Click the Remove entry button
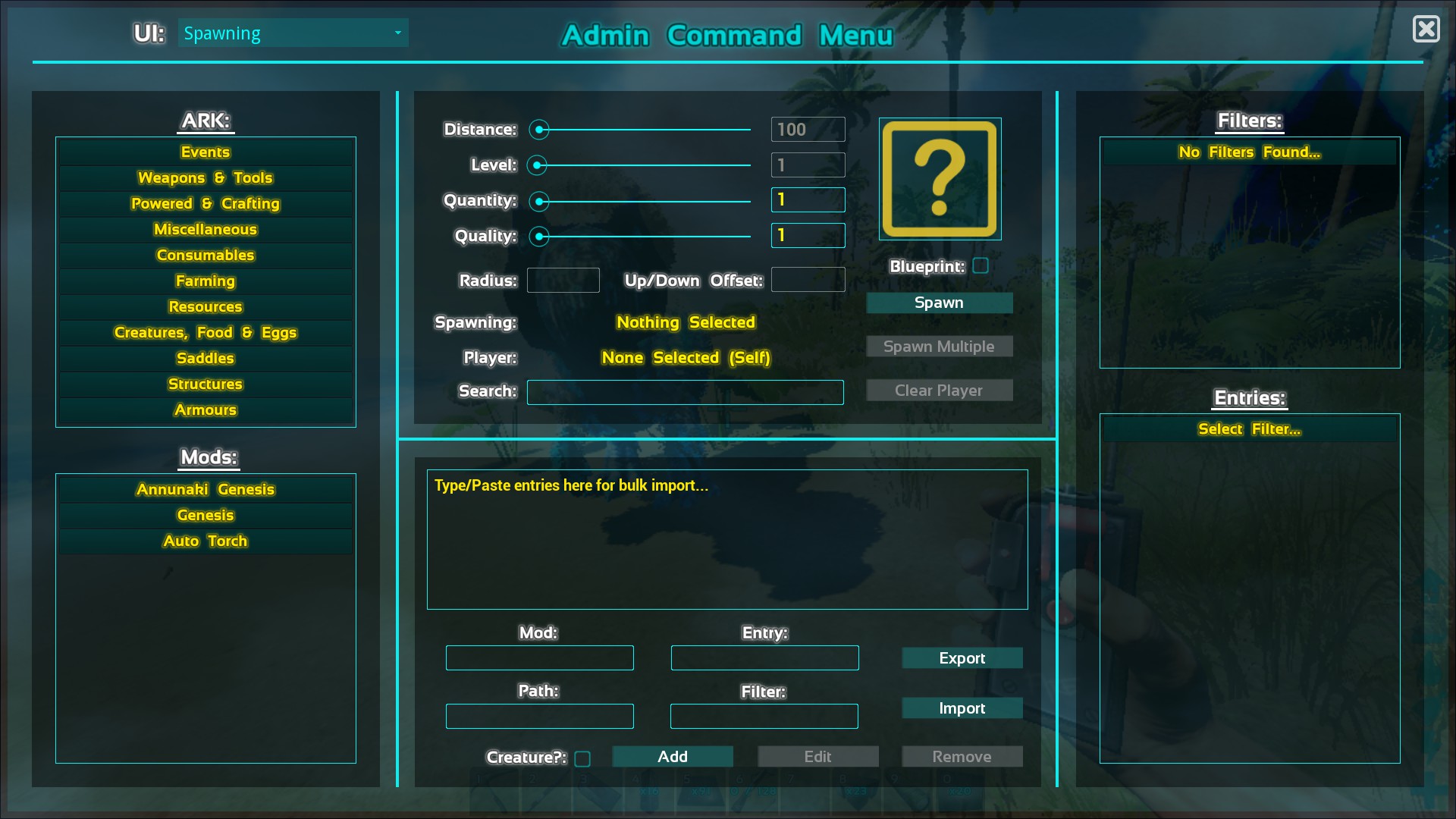Viewport: 1456px width, 819px height. click(961, 757)
